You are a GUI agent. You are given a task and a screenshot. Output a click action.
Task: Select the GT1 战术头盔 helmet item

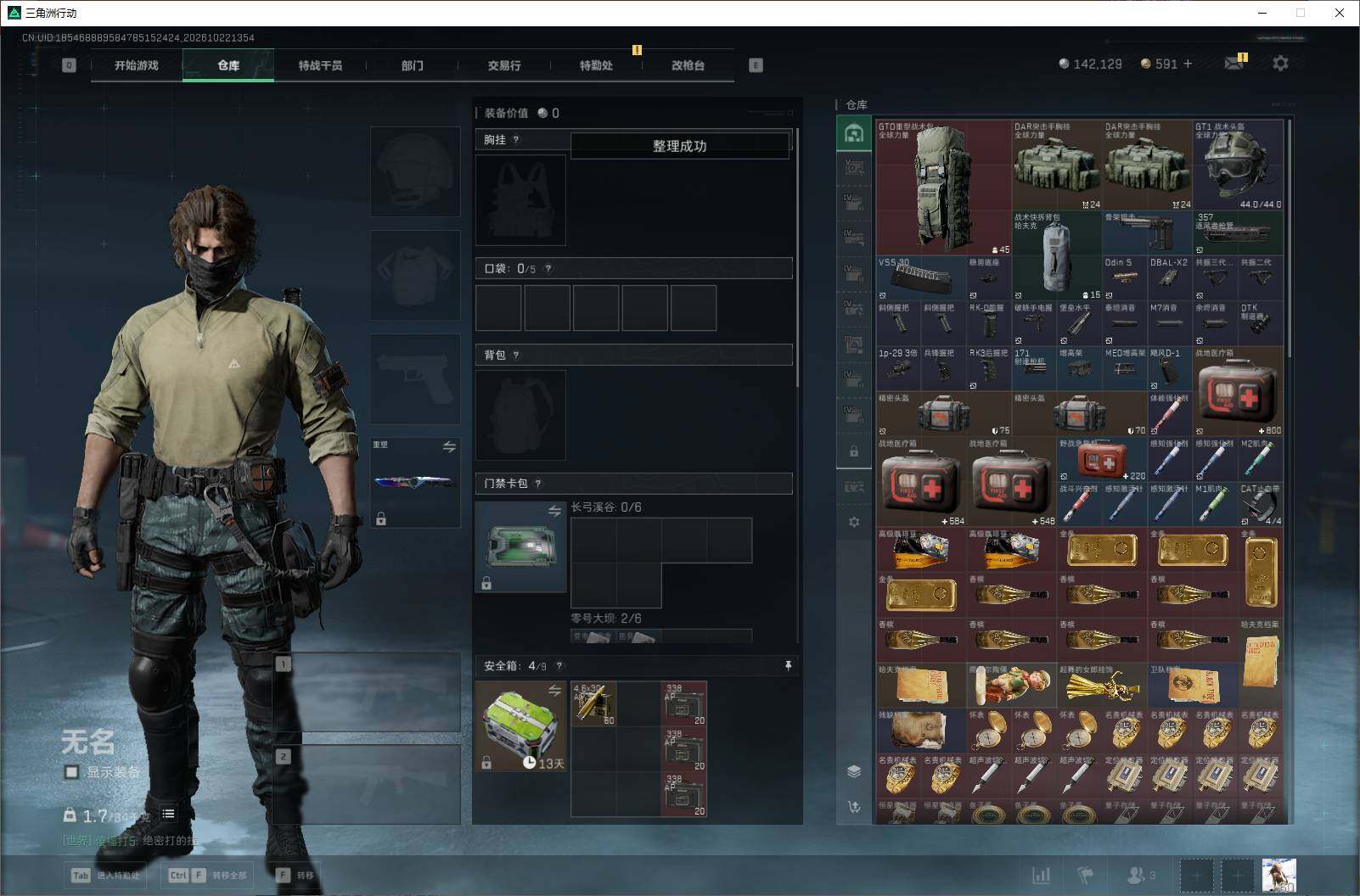coord(1239,165)
